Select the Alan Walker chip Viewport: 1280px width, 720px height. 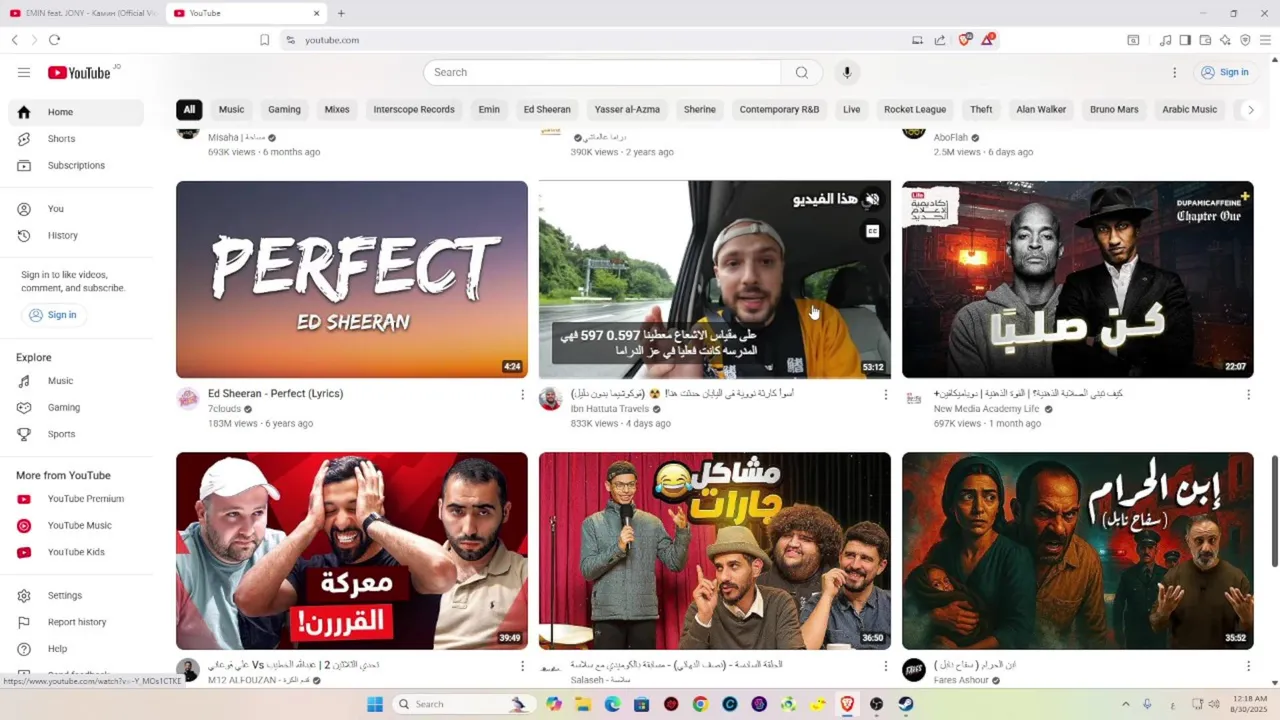click(1041, 110)
